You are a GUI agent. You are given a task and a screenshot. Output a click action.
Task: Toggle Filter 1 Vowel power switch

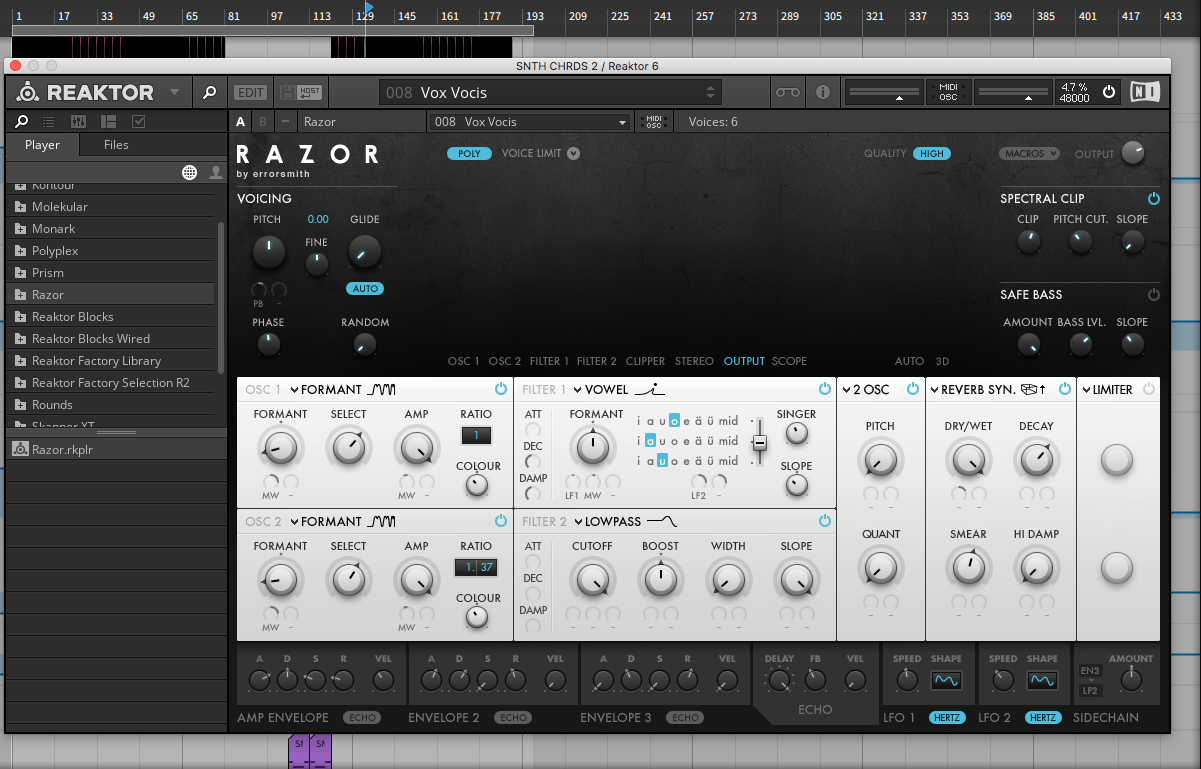pos(825,389)
